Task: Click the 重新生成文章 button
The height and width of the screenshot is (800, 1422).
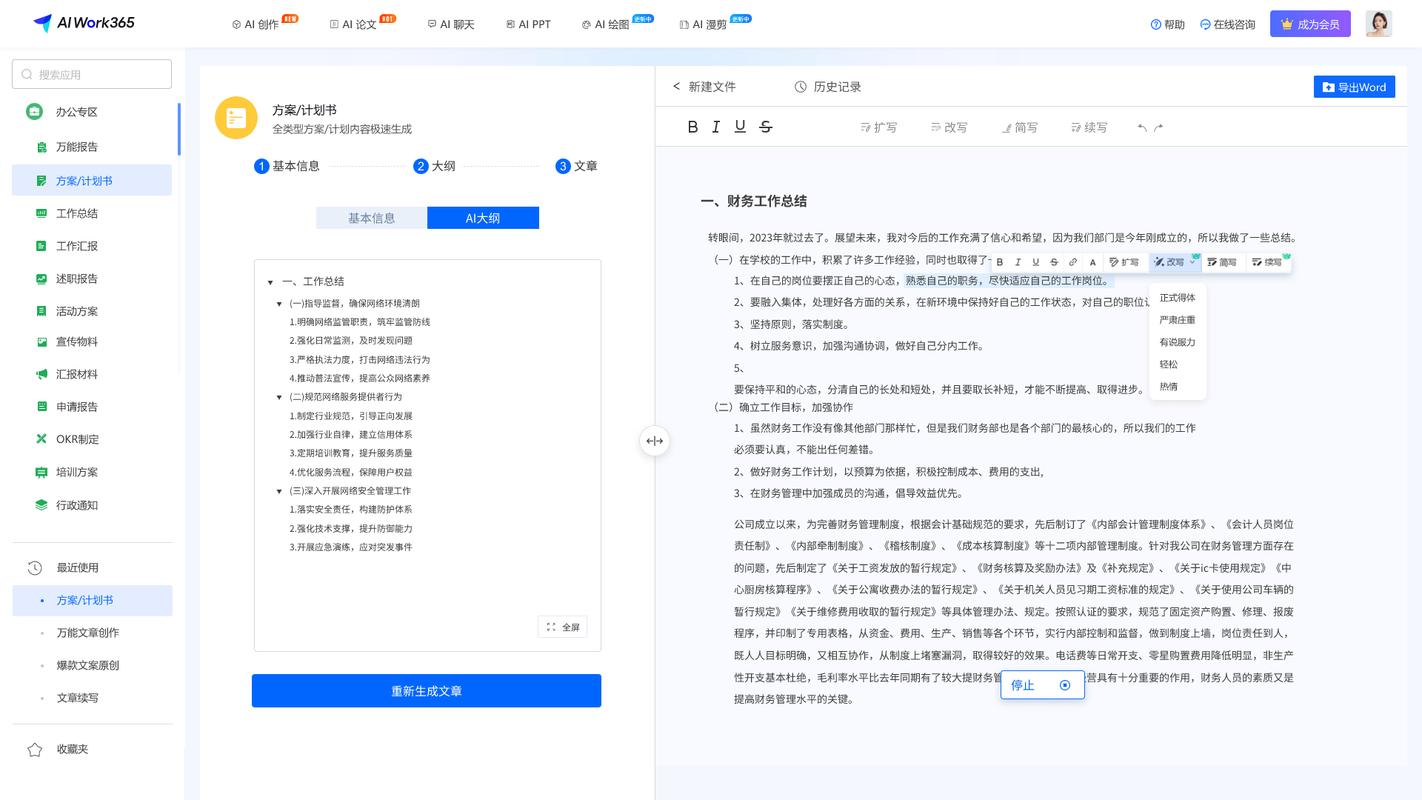Action: [x=427, y=690]
